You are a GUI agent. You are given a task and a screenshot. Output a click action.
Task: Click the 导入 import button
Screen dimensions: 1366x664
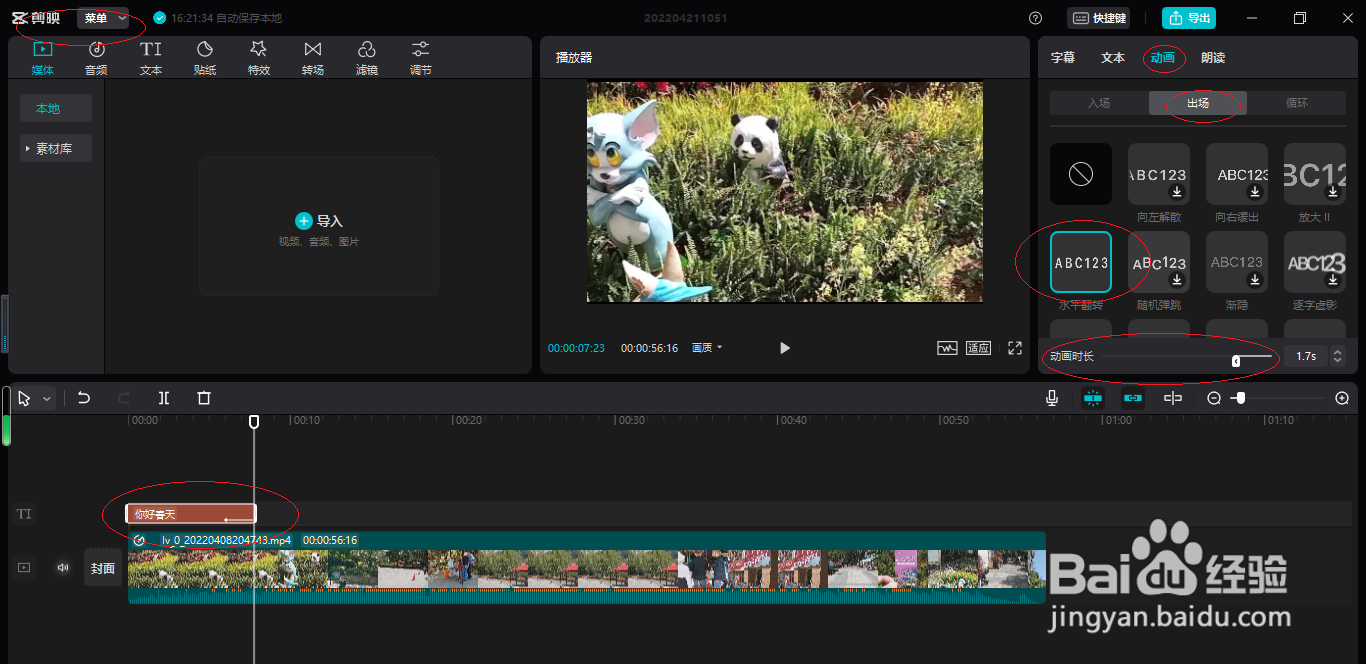coord(319,221)
